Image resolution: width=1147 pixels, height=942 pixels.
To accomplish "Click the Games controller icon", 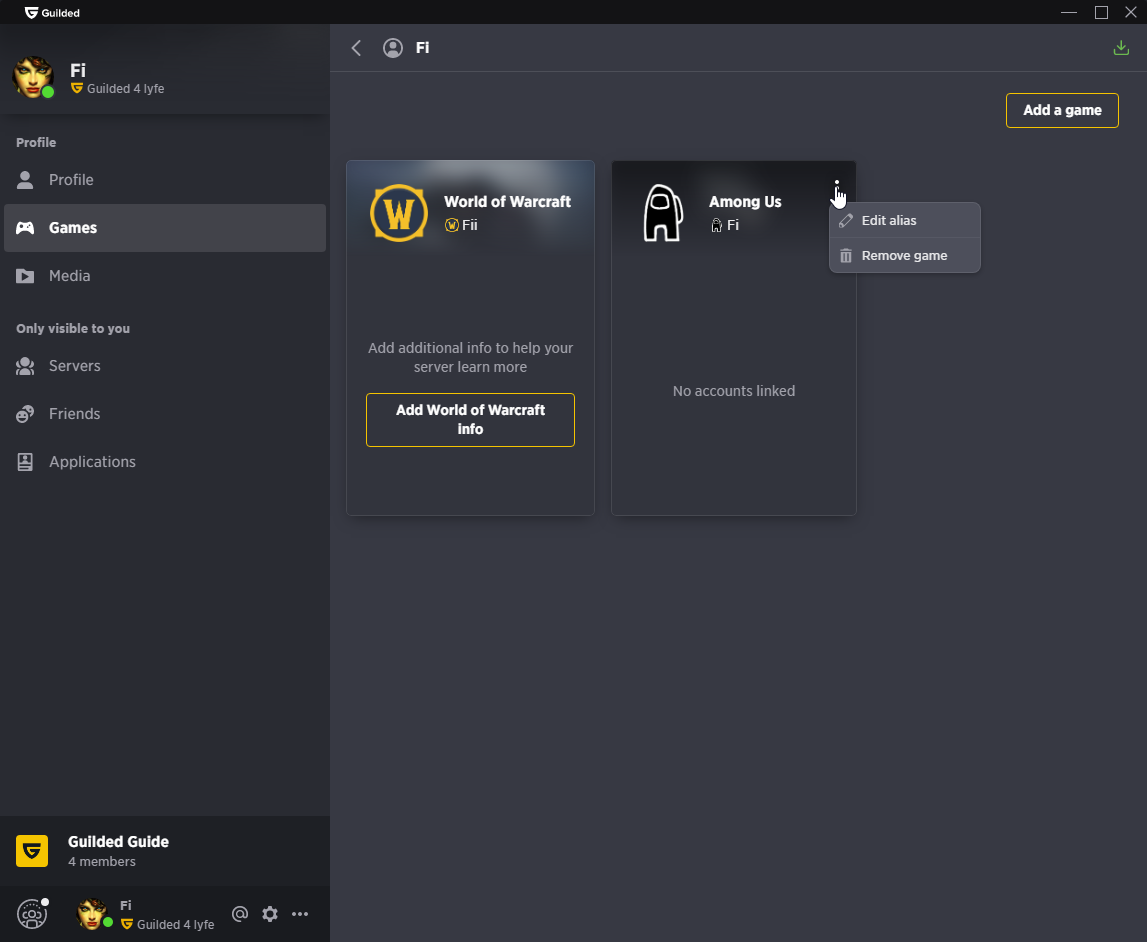I will click(25, 228).
